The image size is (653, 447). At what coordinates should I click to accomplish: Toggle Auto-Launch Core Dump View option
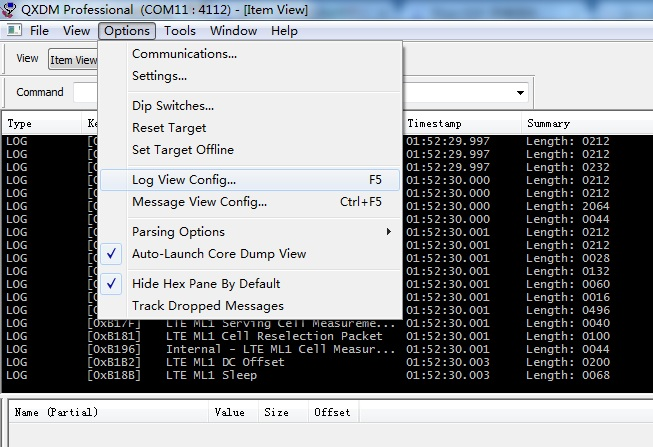(250, 254)
